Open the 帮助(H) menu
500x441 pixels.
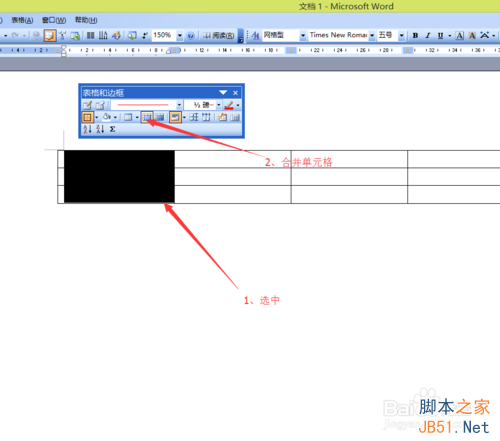pos(86,20)
